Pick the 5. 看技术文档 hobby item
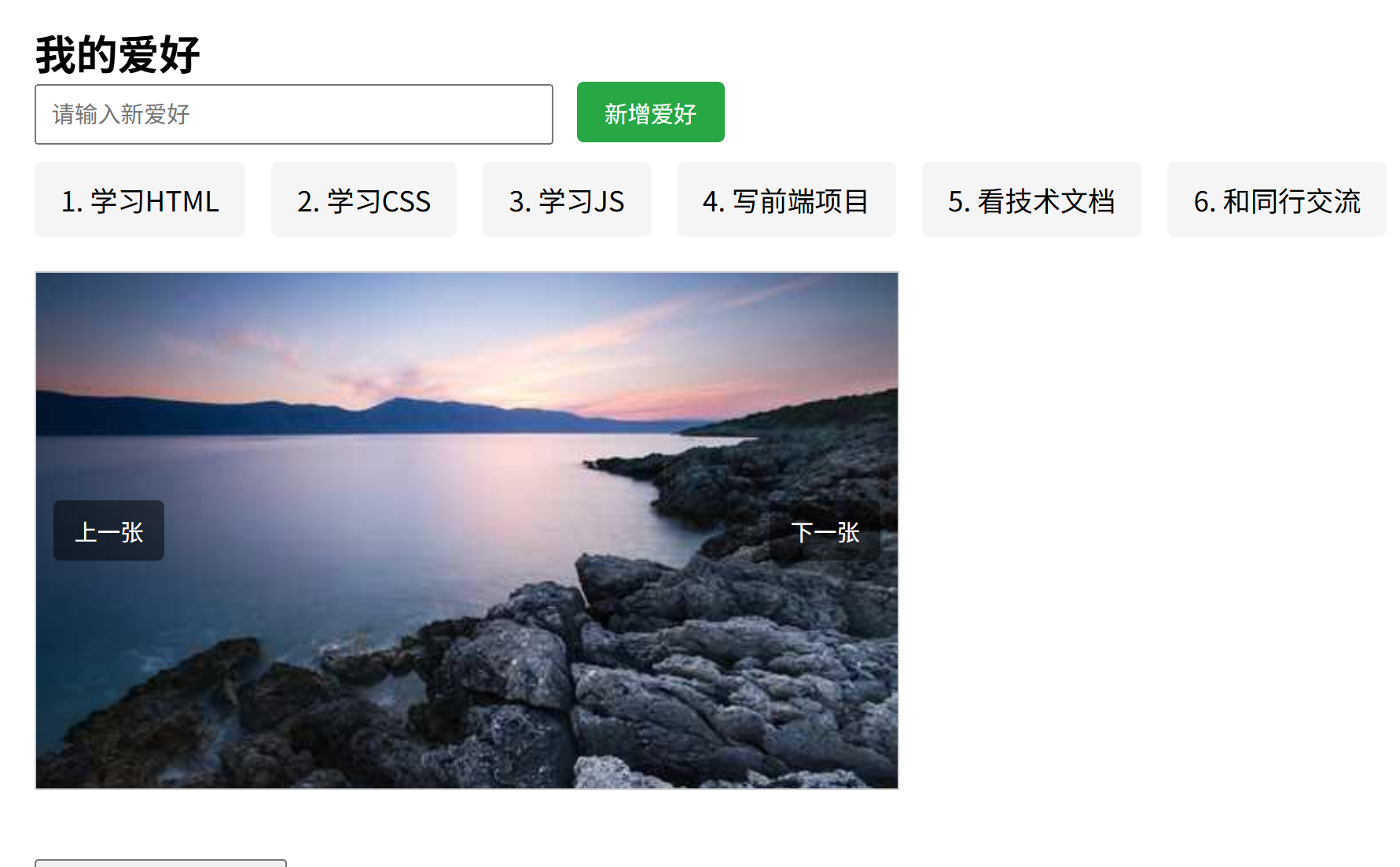The width and height of the screenshot is (1400, 867). [x=1031, y=200]
